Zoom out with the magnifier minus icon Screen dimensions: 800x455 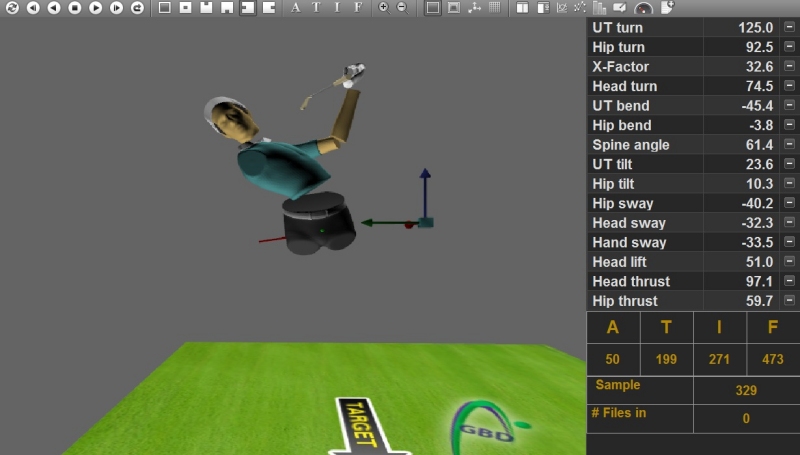click(x=403, y=8)
